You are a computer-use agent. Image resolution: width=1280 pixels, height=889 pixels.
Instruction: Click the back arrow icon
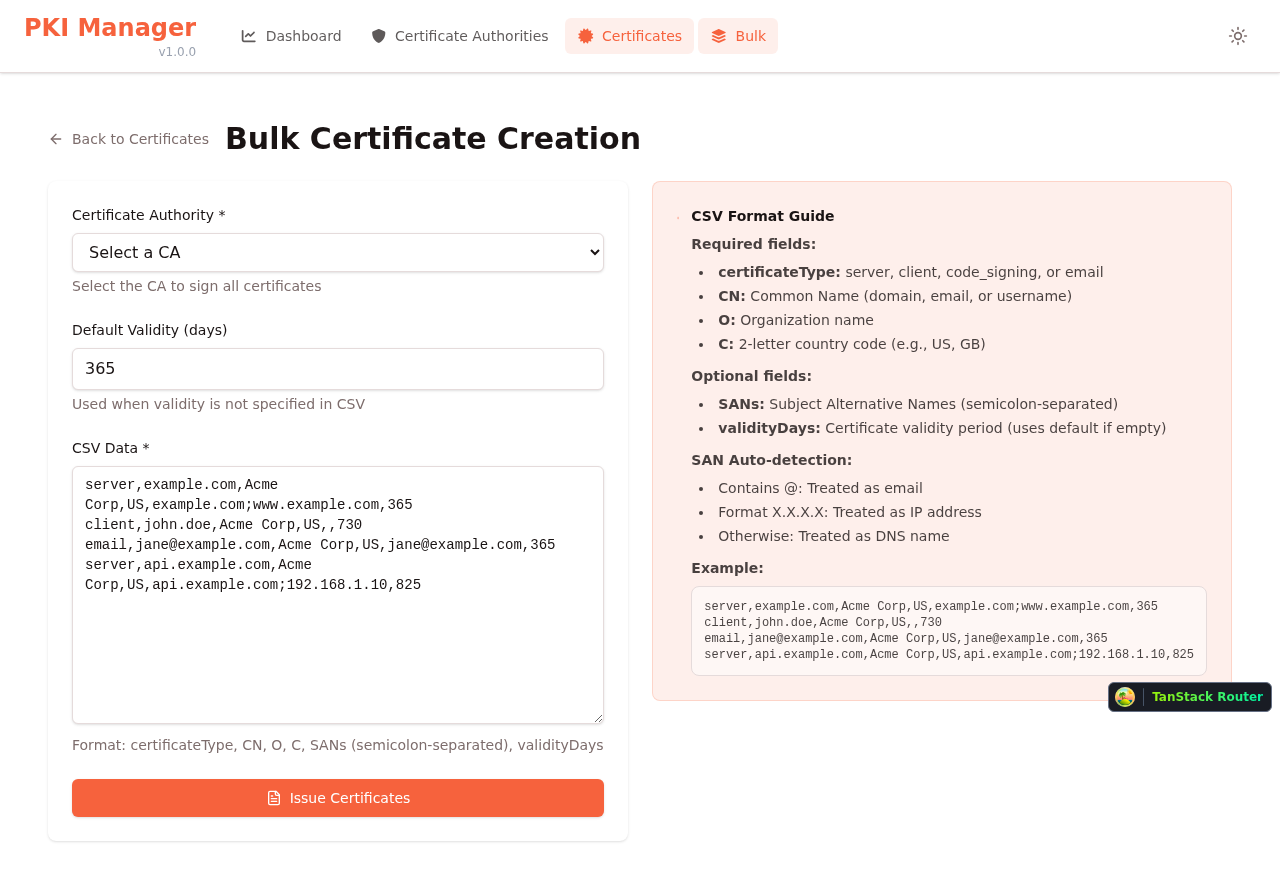click(x=56, y=139)
